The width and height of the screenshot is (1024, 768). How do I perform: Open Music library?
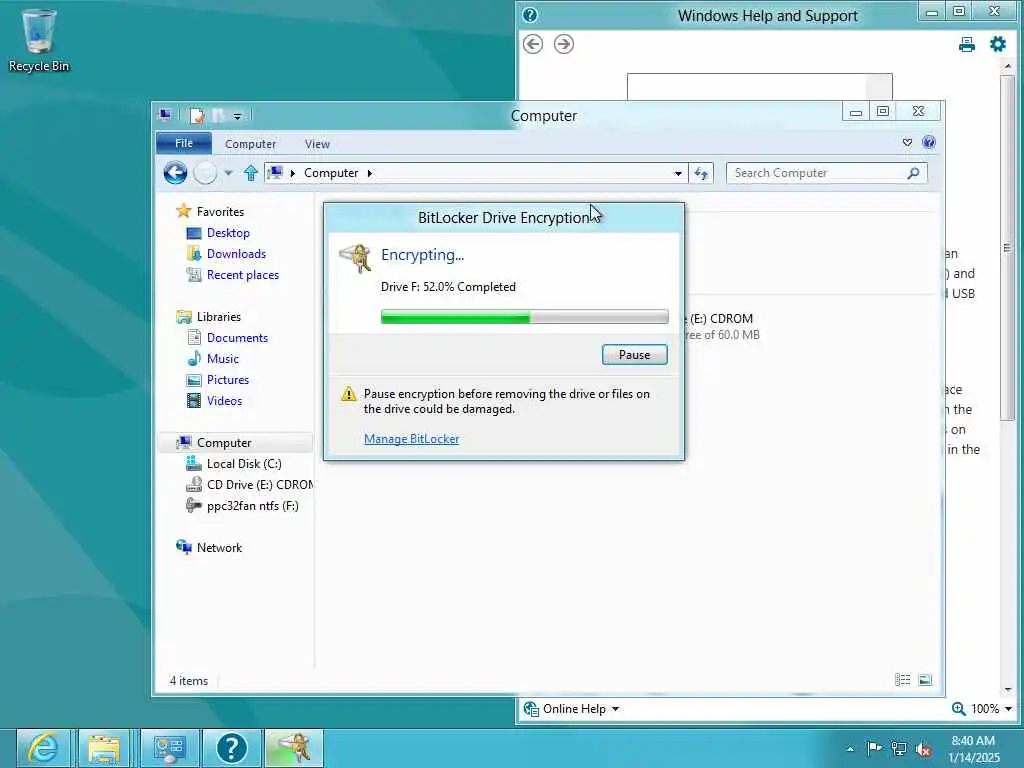pyautogui.click(x=222, y=359)
